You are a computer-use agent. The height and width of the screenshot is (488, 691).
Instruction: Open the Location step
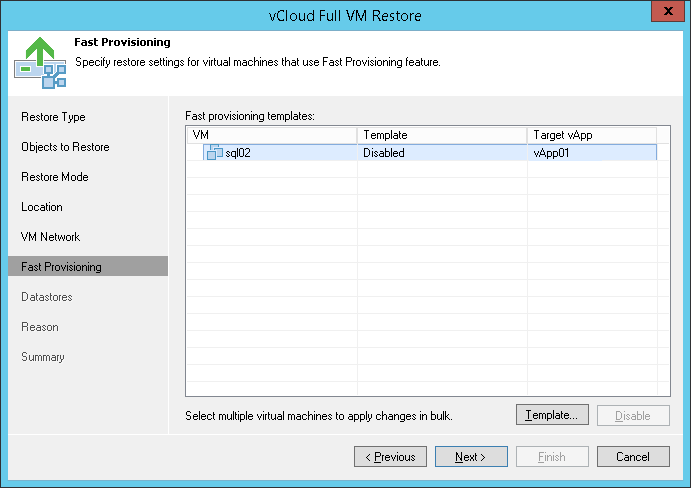point(42,207)
